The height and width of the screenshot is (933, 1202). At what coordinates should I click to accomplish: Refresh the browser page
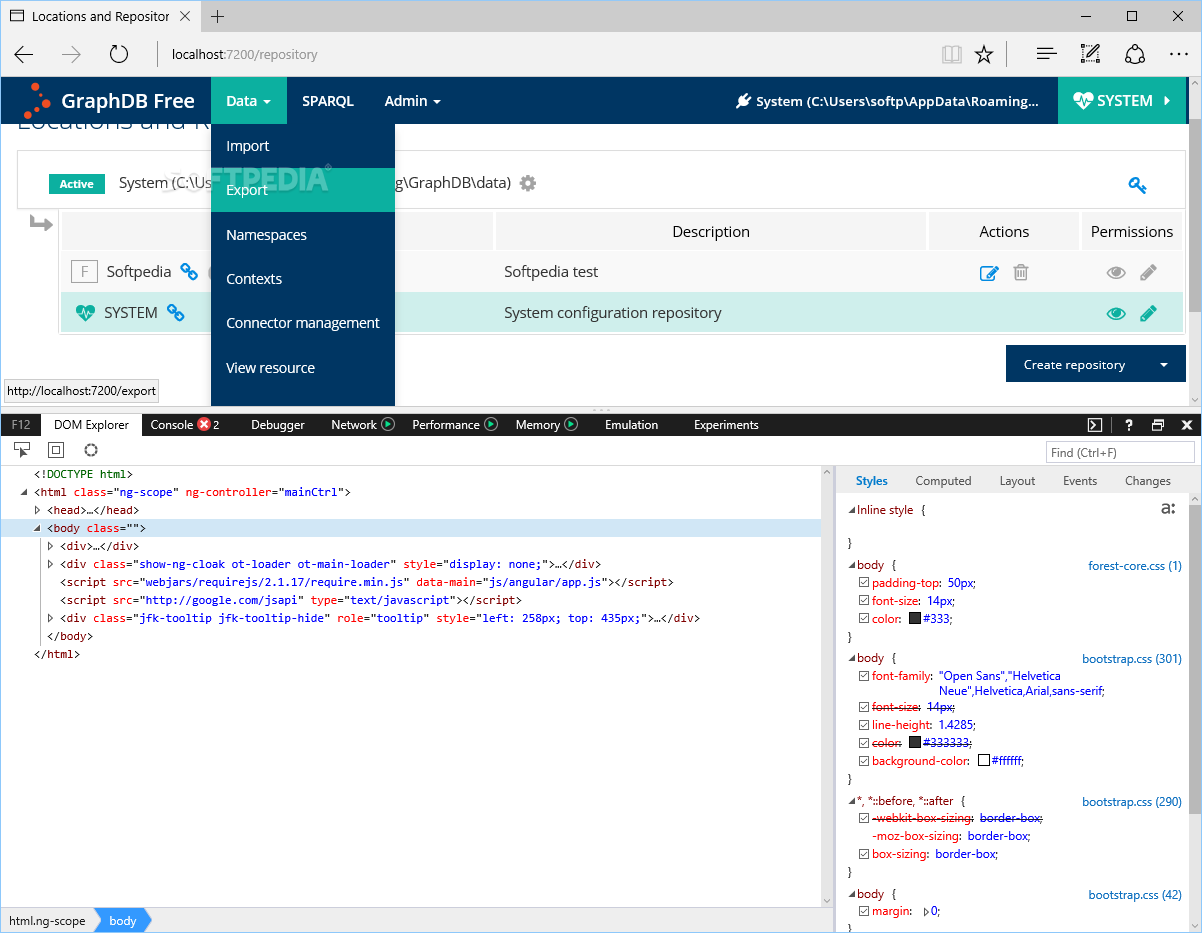(x=119, y=54)
